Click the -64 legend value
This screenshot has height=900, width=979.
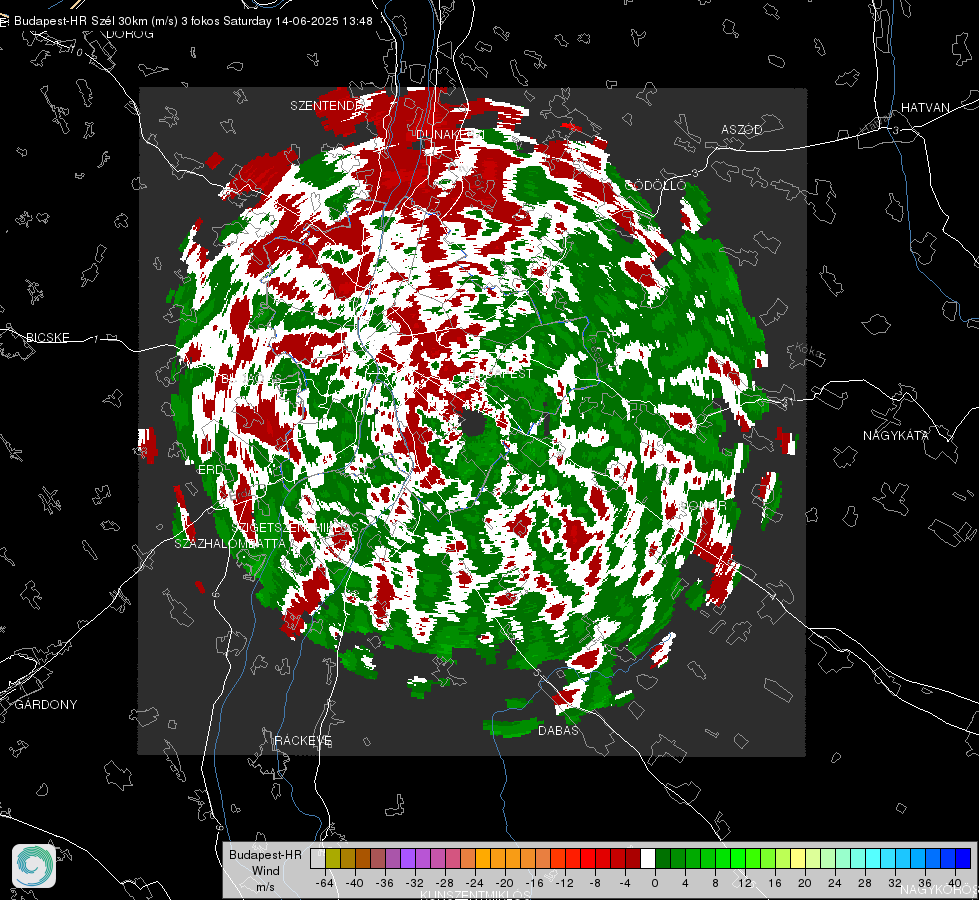(x=325, y=883)
